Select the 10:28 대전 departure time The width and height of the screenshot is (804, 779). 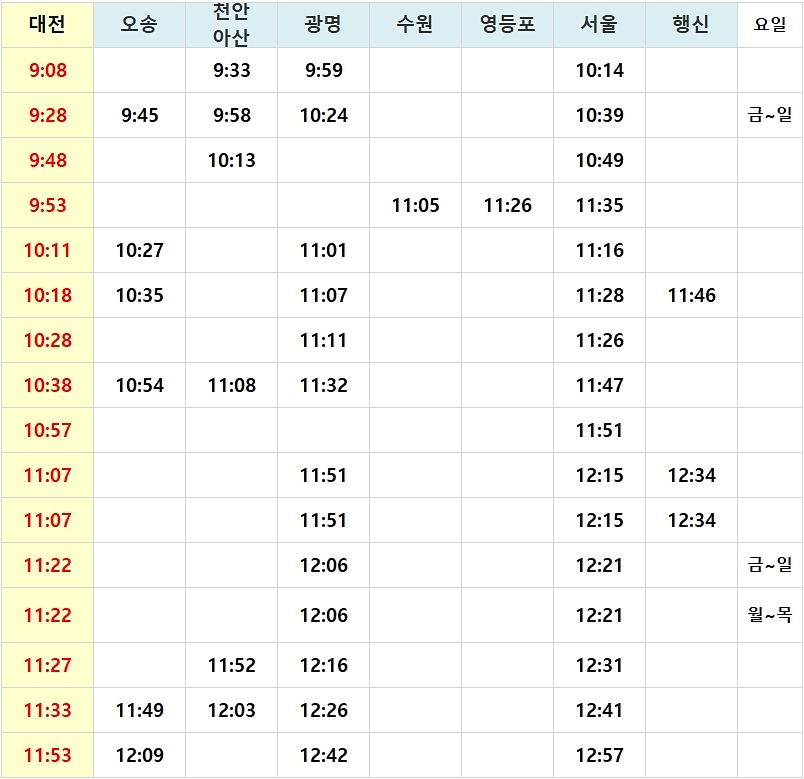pyautogui.click(x=47, y=341)
